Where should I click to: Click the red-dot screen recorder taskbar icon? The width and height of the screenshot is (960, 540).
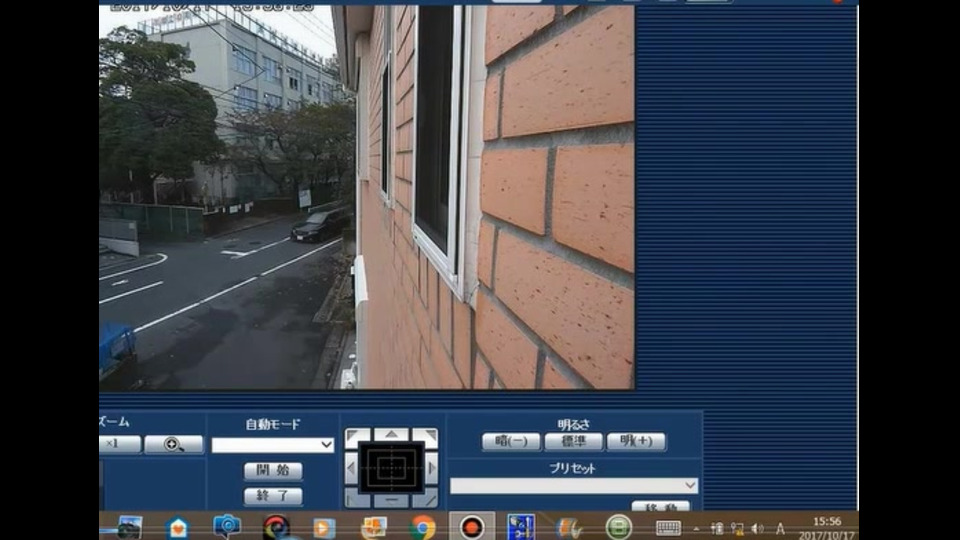(472, 527)
